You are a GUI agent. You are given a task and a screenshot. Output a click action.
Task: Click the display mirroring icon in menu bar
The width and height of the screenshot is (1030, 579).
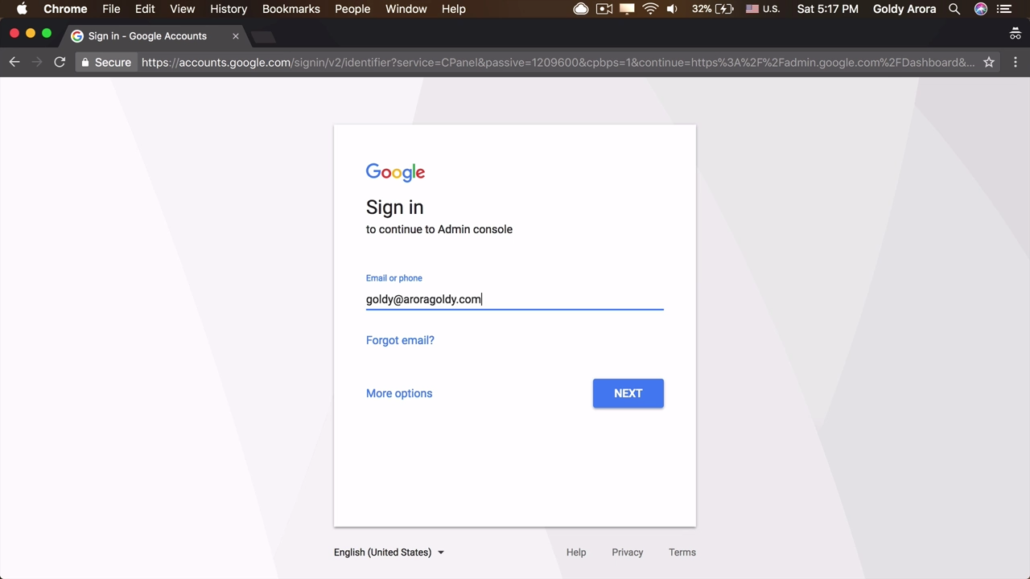(x=627, y=9)
